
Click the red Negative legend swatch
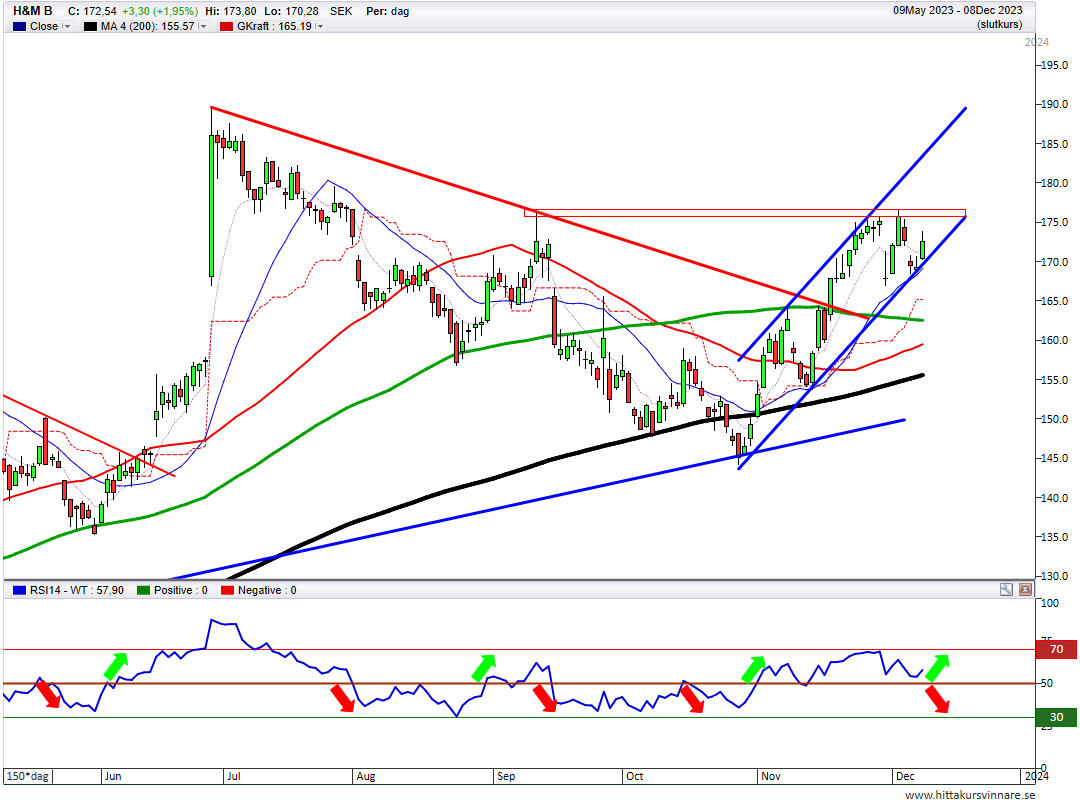pos(228,591)
